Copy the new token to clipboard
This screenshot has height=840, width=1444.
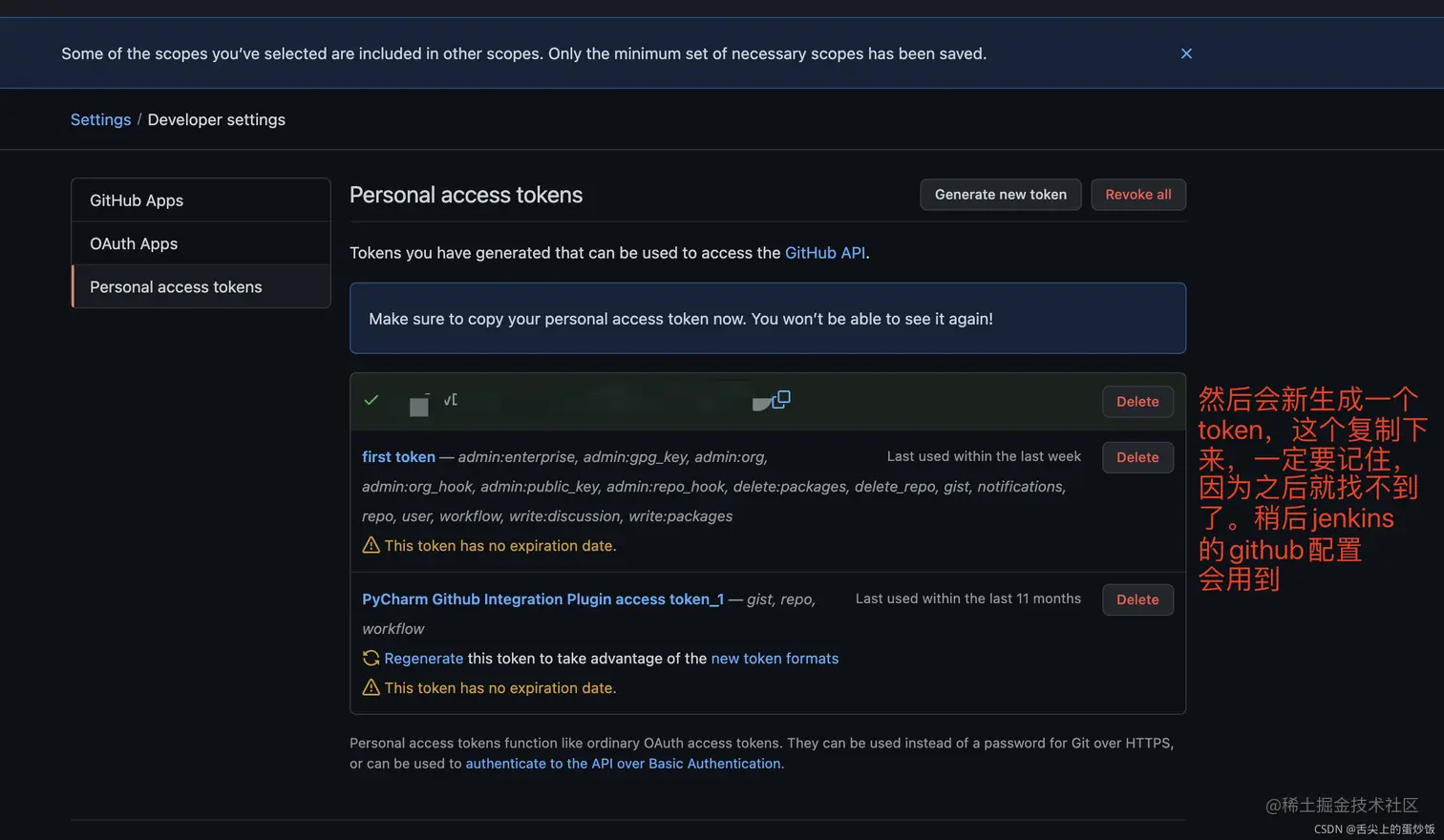[x=781, y=400]
